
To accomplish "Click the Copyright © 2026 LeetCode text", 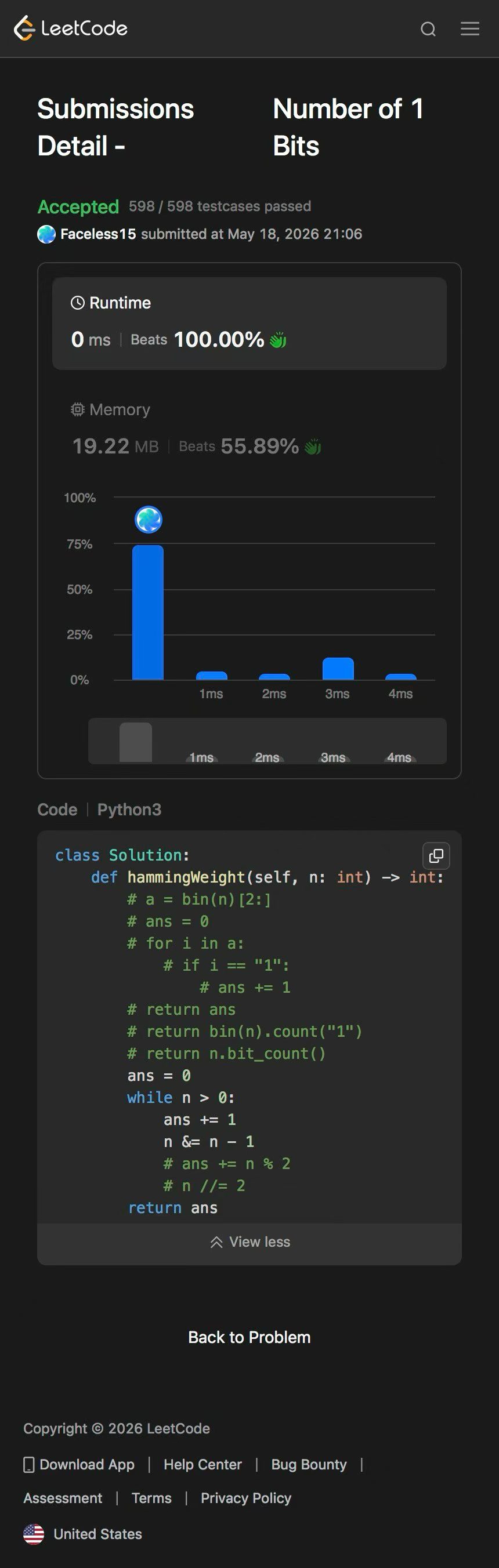I will click(x=117, y=1429).
